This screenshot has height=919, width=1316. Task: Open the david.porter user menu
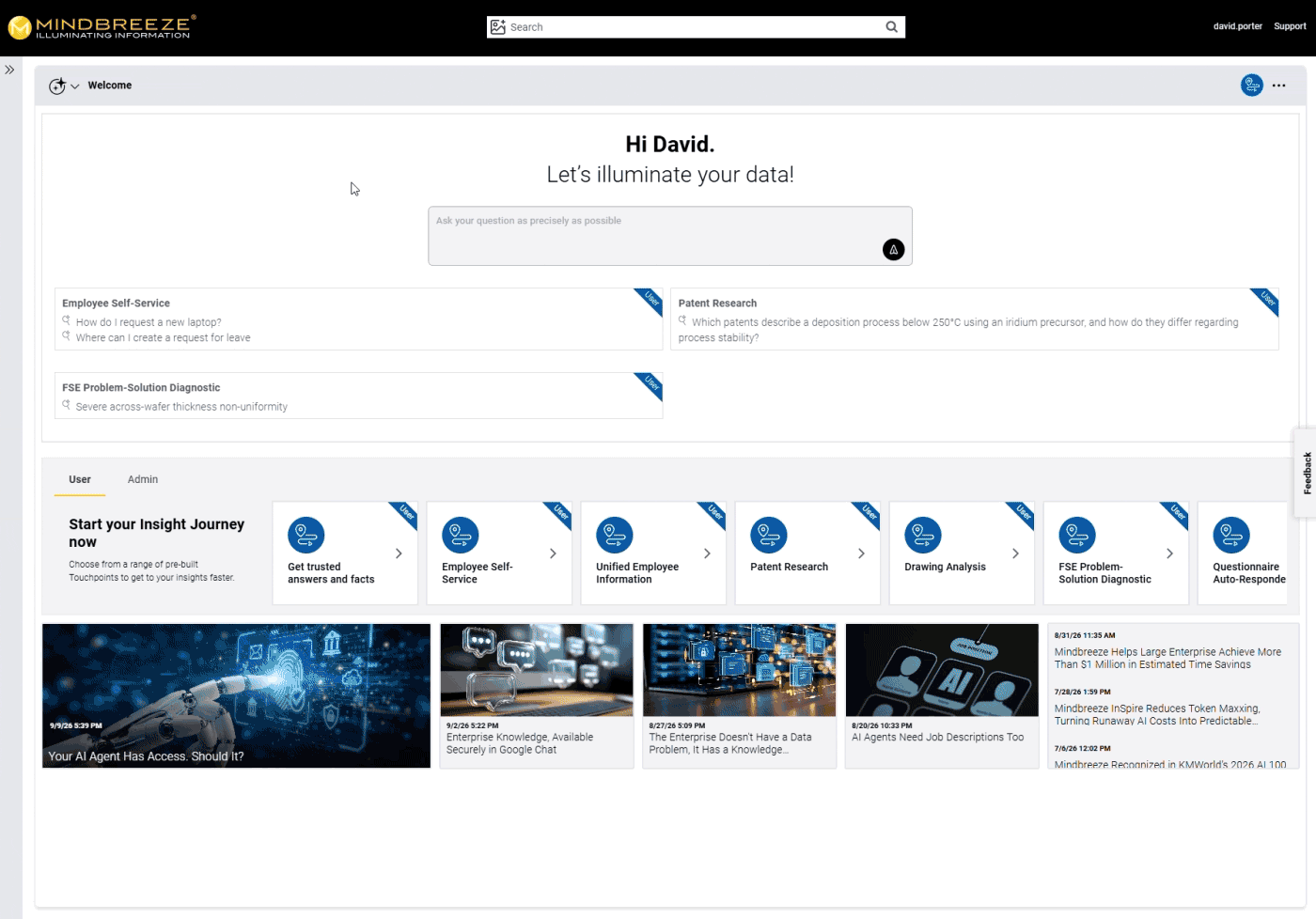1237,26
